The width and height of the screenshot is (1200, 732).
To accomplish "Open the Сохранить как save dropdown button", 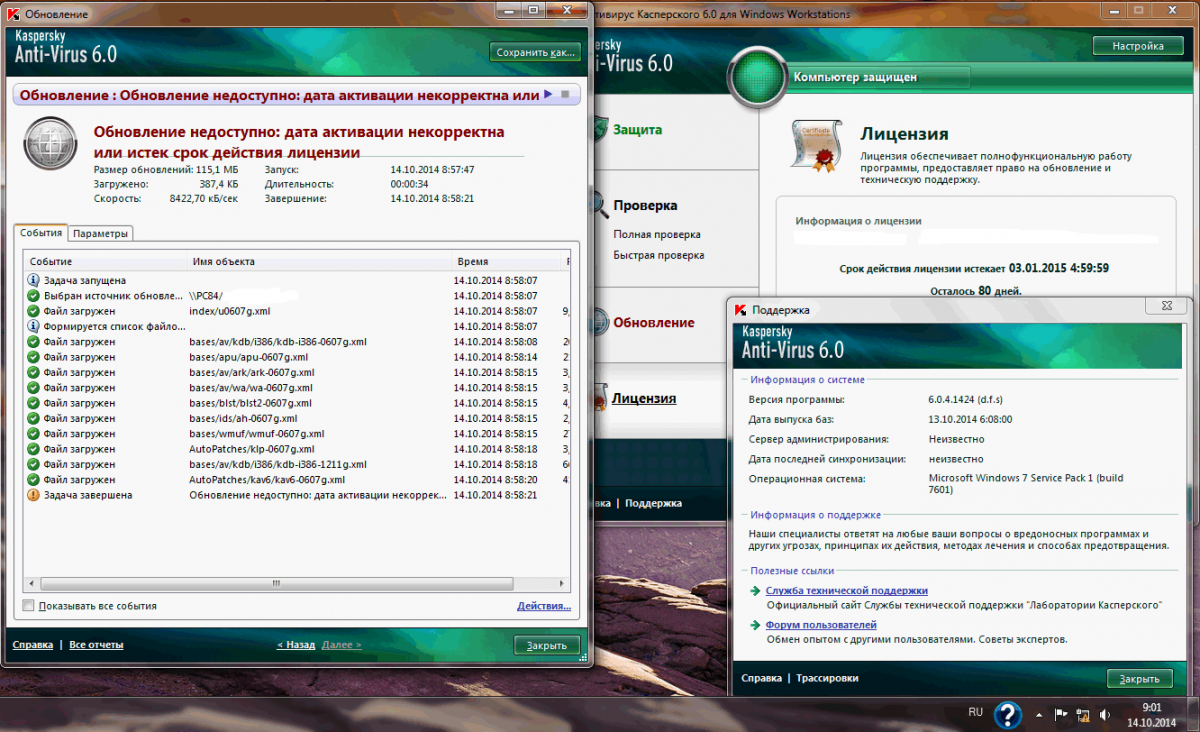I will [x=535, y=52].
